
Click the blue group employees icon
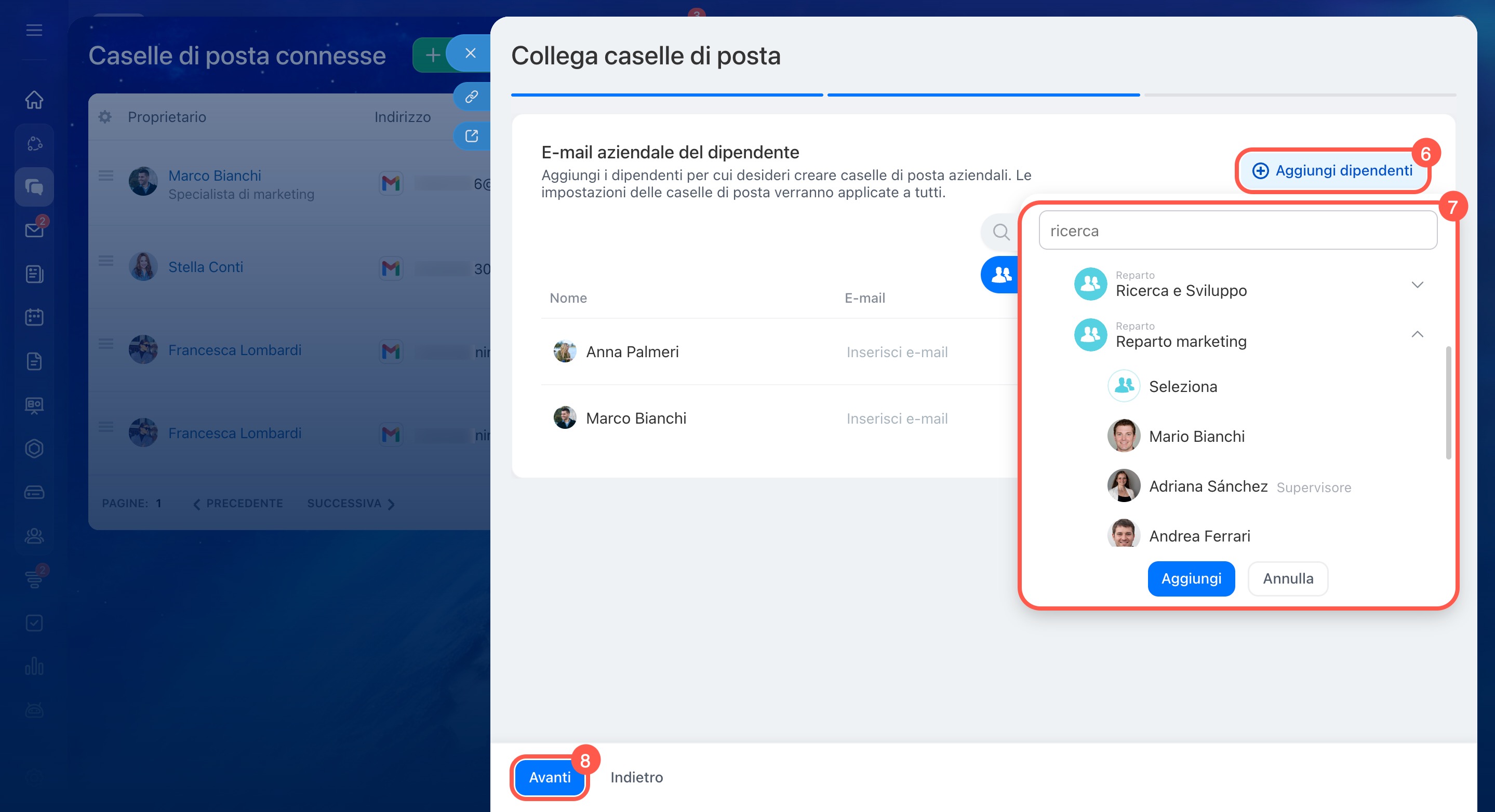point(1000,274)
